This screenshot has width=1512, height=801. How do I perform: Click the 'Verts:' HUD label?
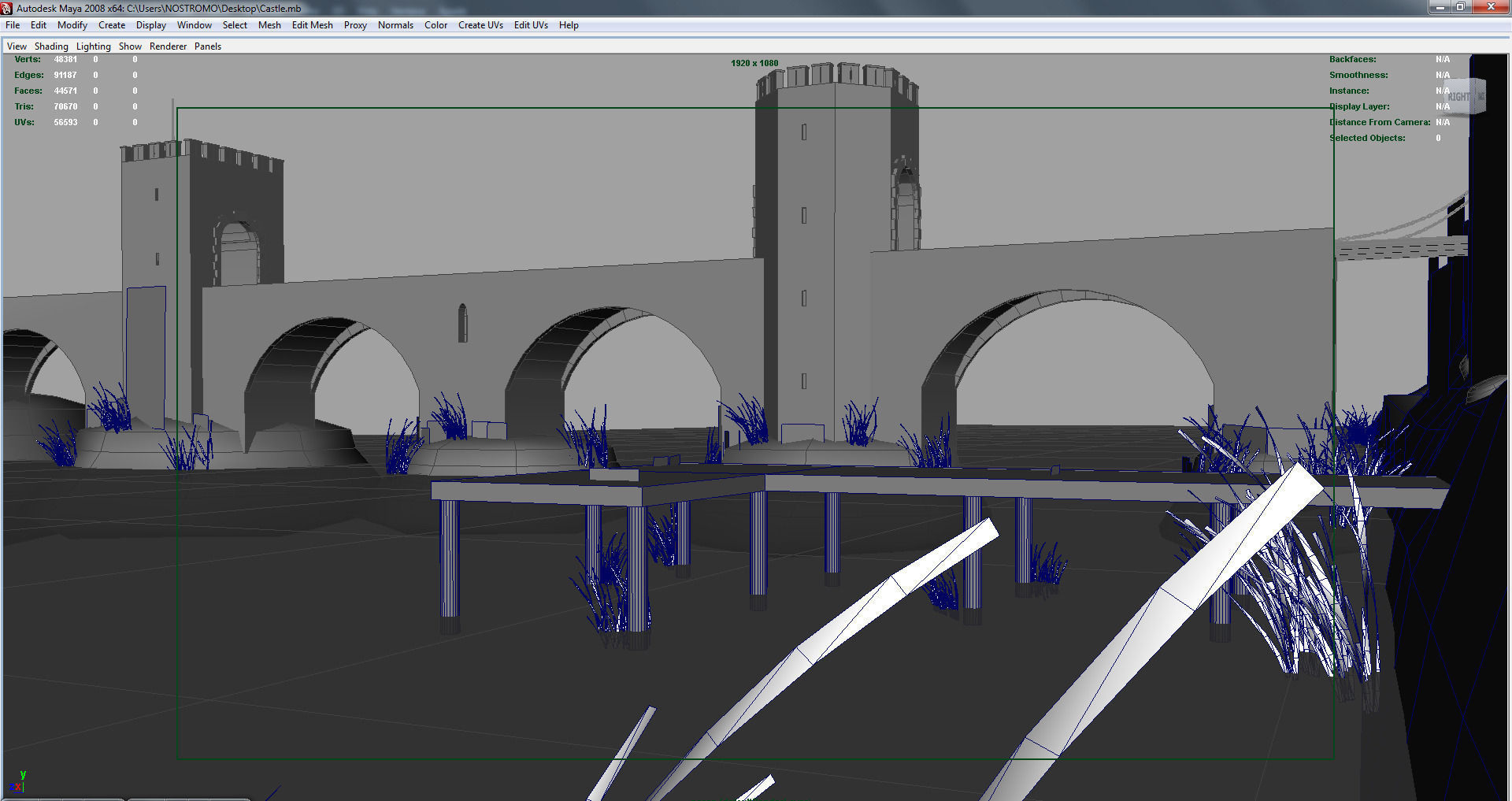coord(28,59)
